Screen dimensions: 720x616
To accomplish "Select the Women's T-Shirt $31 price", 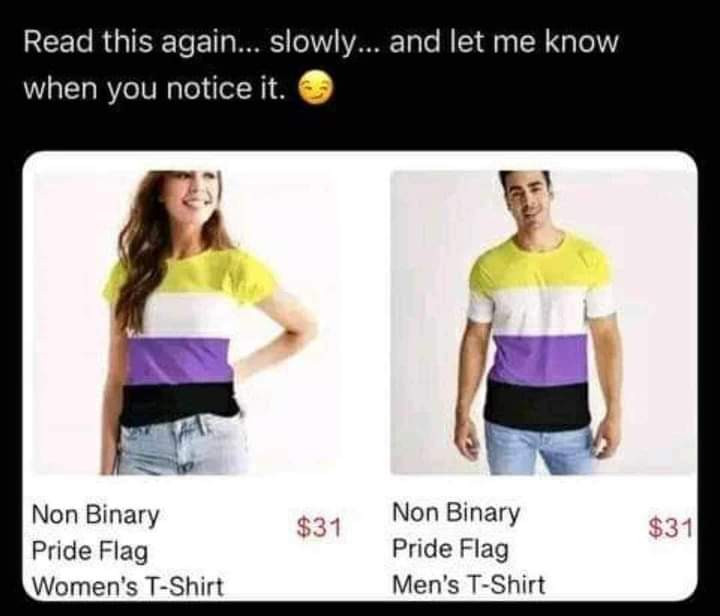I will [x=319, y=527].
